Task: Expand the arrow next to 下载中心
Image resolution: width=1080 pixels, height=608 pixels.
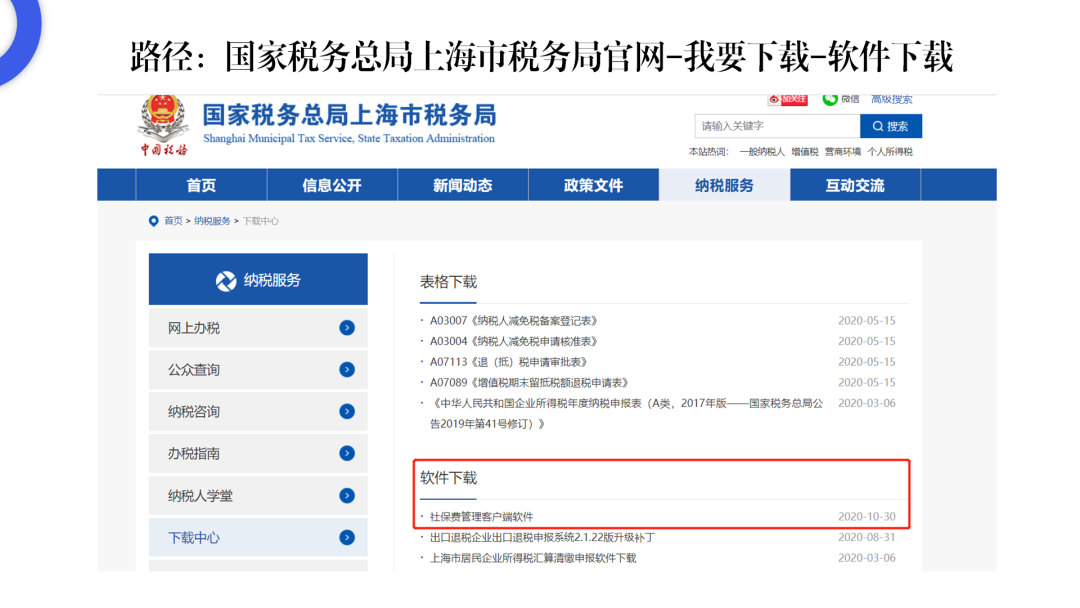Action: (347, 538)
